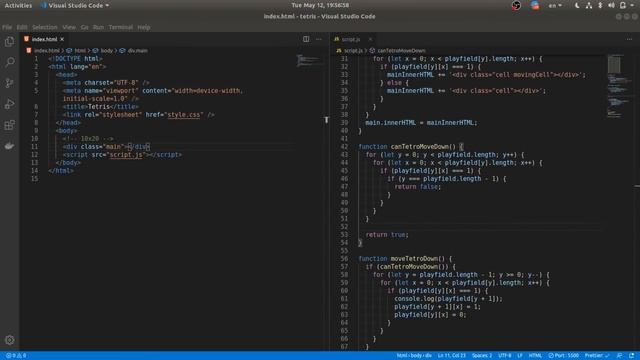The width and height of the screenshot is (640, 360).
Task: Change end of line via 'LF'
Action: point(520,356)
